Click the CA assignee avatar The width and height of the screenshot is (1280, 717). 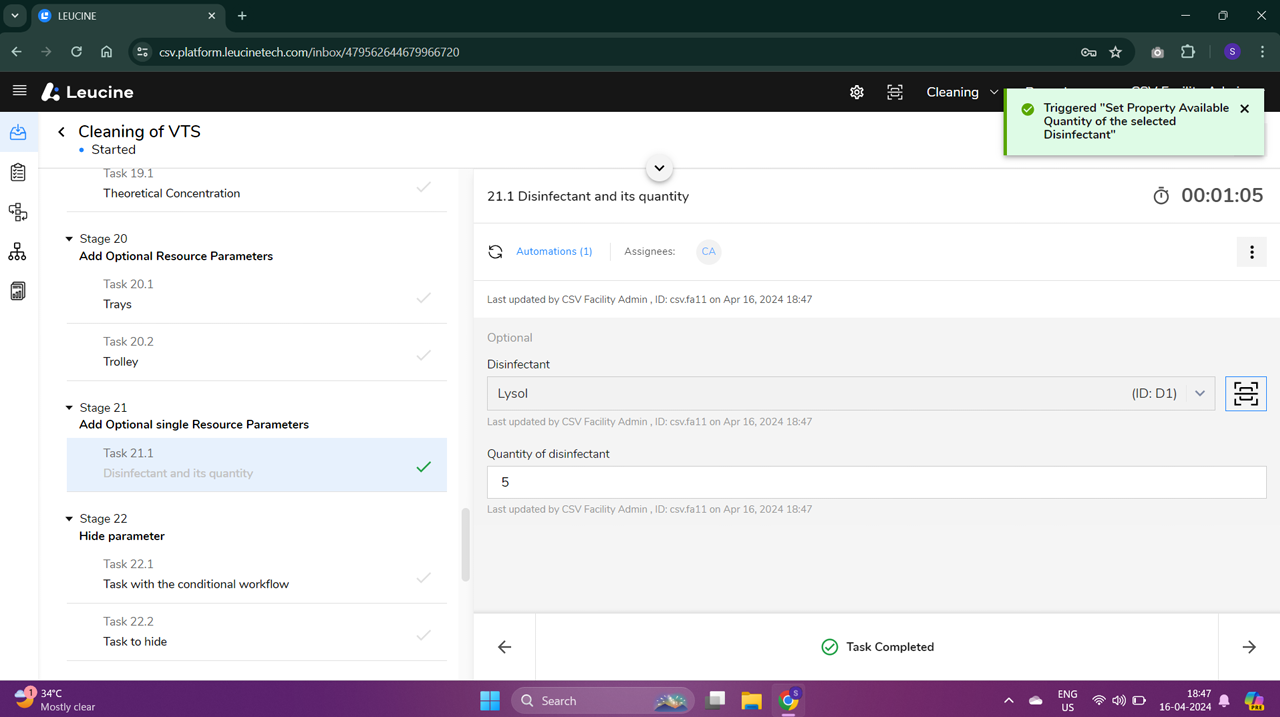[x=708, y=252]
